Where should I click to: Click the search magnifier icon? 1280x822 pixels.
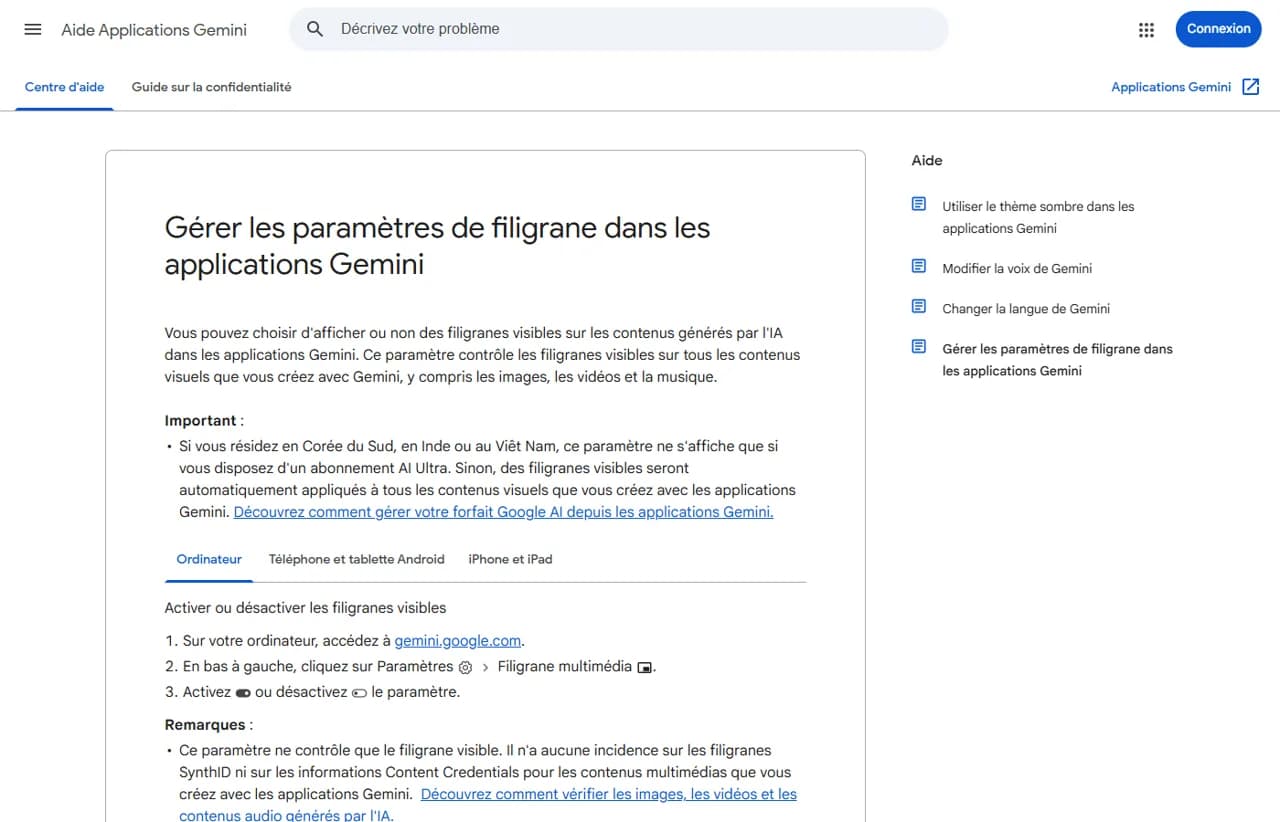click(315, 29)
